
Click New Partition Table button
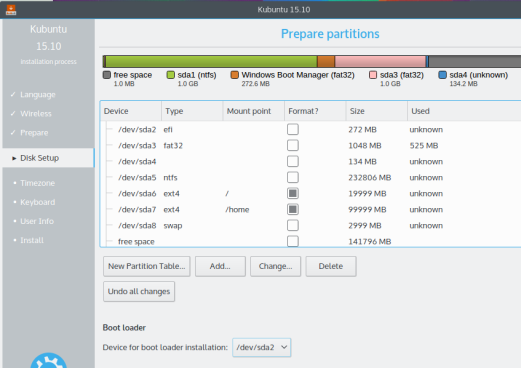(x=147, y=266)
